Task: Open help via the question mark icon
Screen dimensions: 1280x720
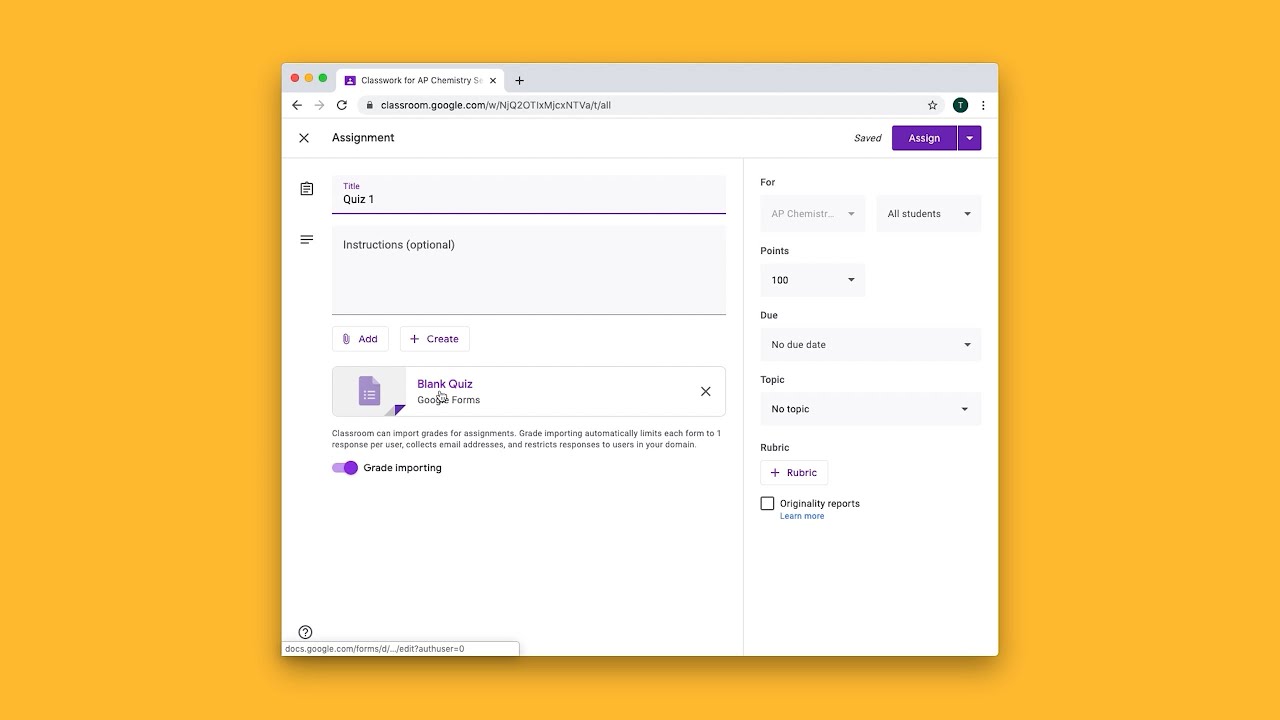Action: 305,632
